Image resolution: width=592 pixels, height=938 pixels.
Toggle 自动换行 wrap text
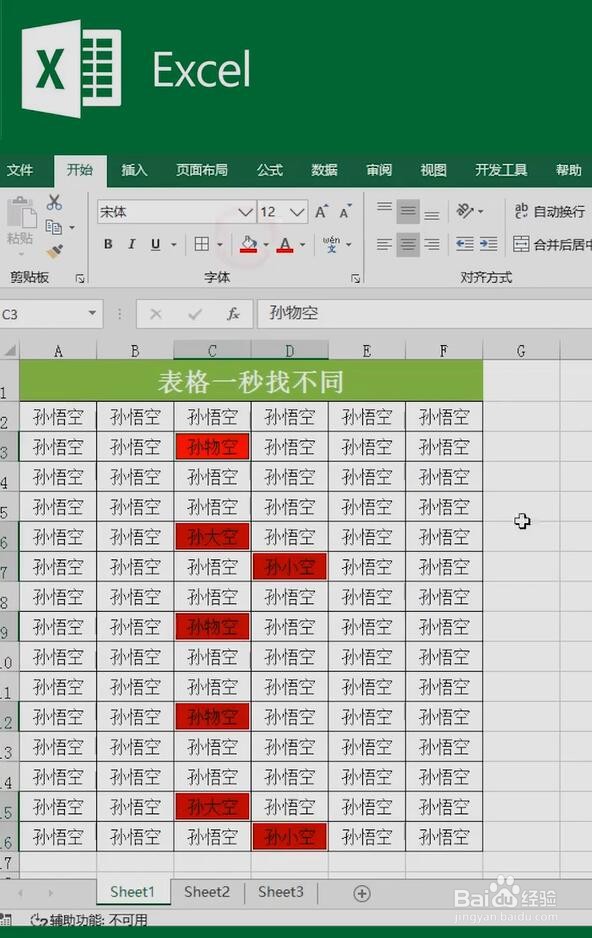550,211
